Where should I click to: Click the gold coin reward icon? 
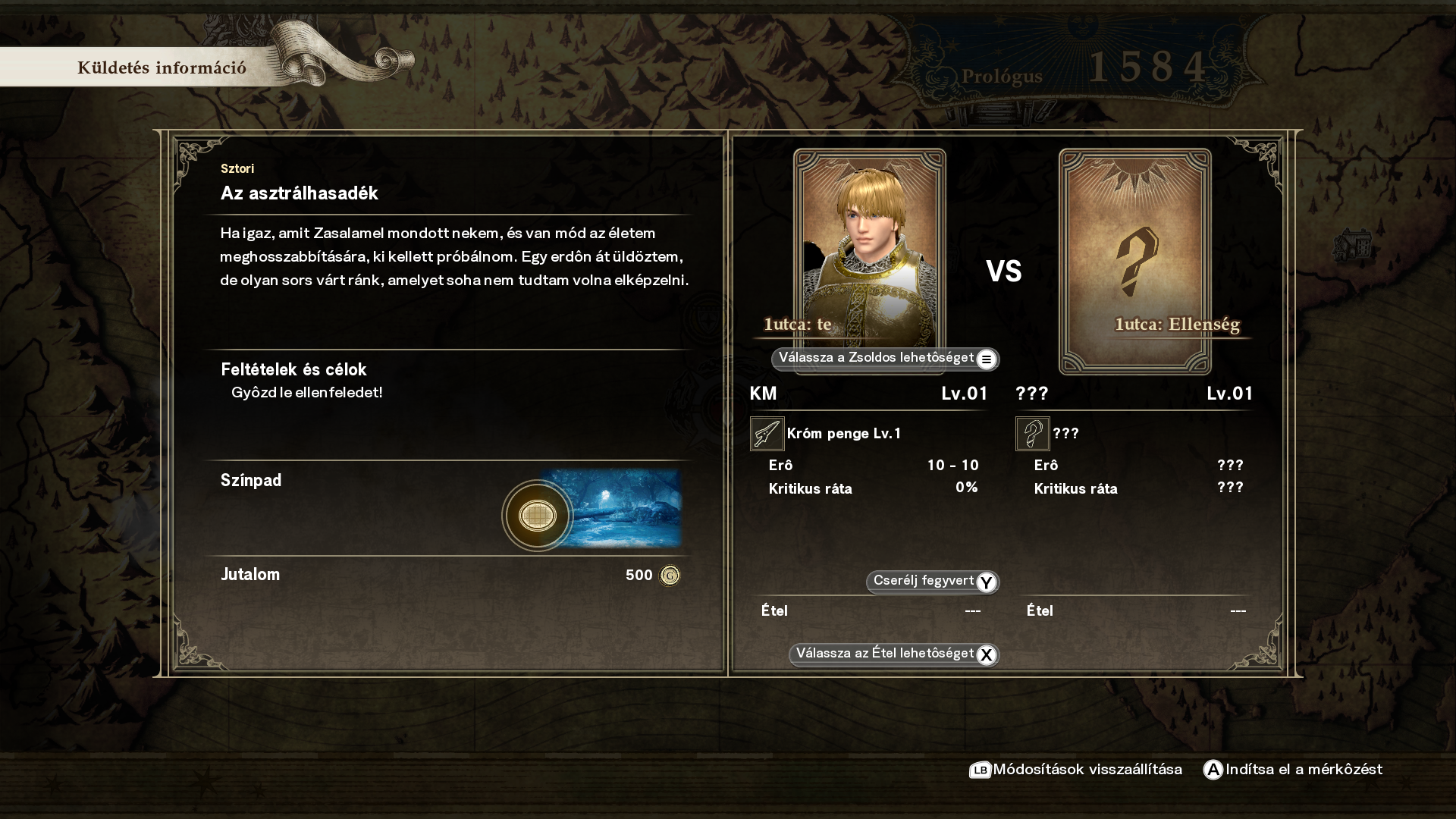670,576
